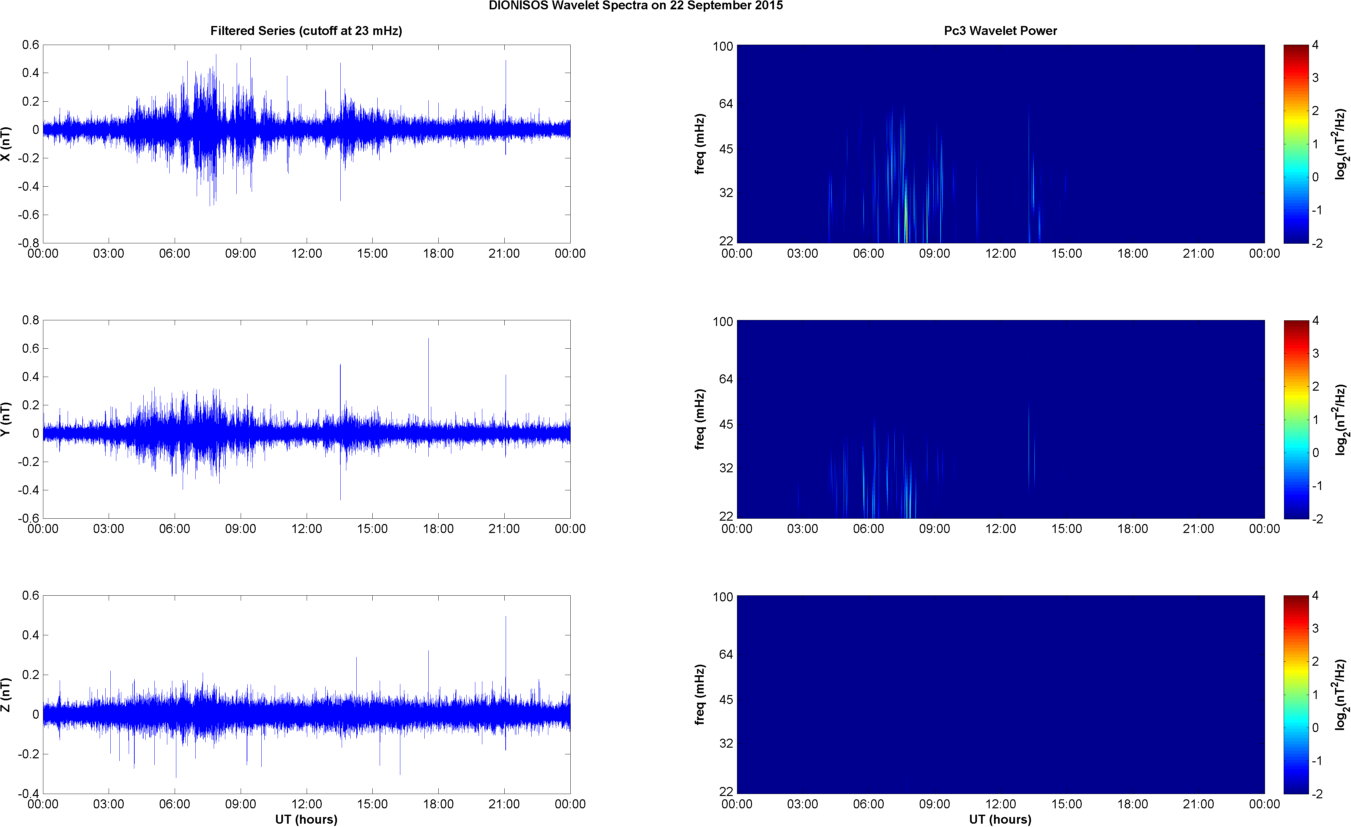Click the log2(nT²/Hz) label of the top colorbar
The height and width of the screenshot is (827, 1351).
(1342, 143)
